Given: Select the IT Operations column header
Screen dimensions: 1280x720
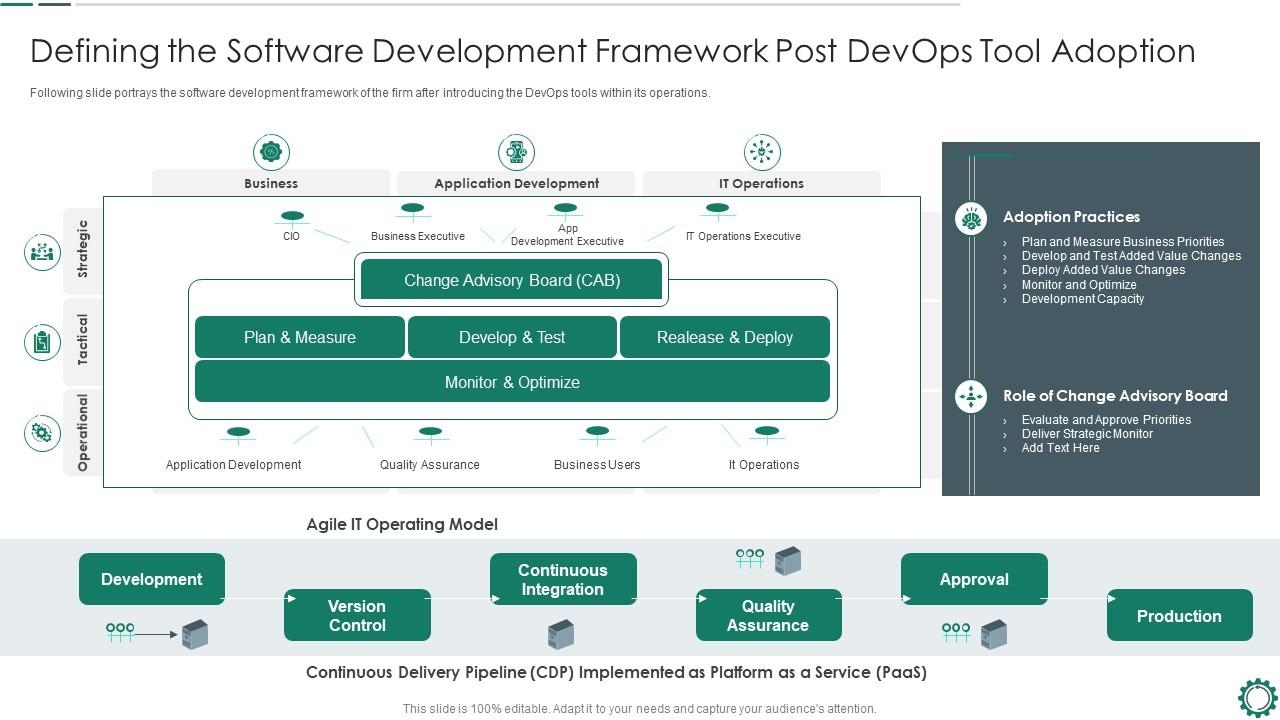Looking at the screenshot, I should [x=762, y=183].
